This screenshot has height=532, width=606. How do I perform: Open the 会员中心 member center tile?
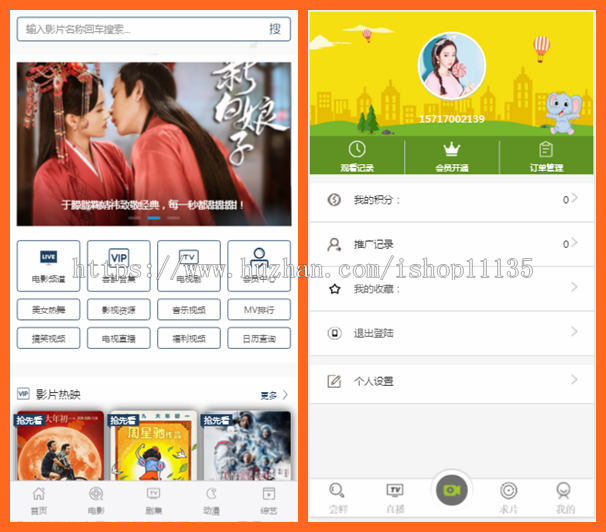coord(259,266)
